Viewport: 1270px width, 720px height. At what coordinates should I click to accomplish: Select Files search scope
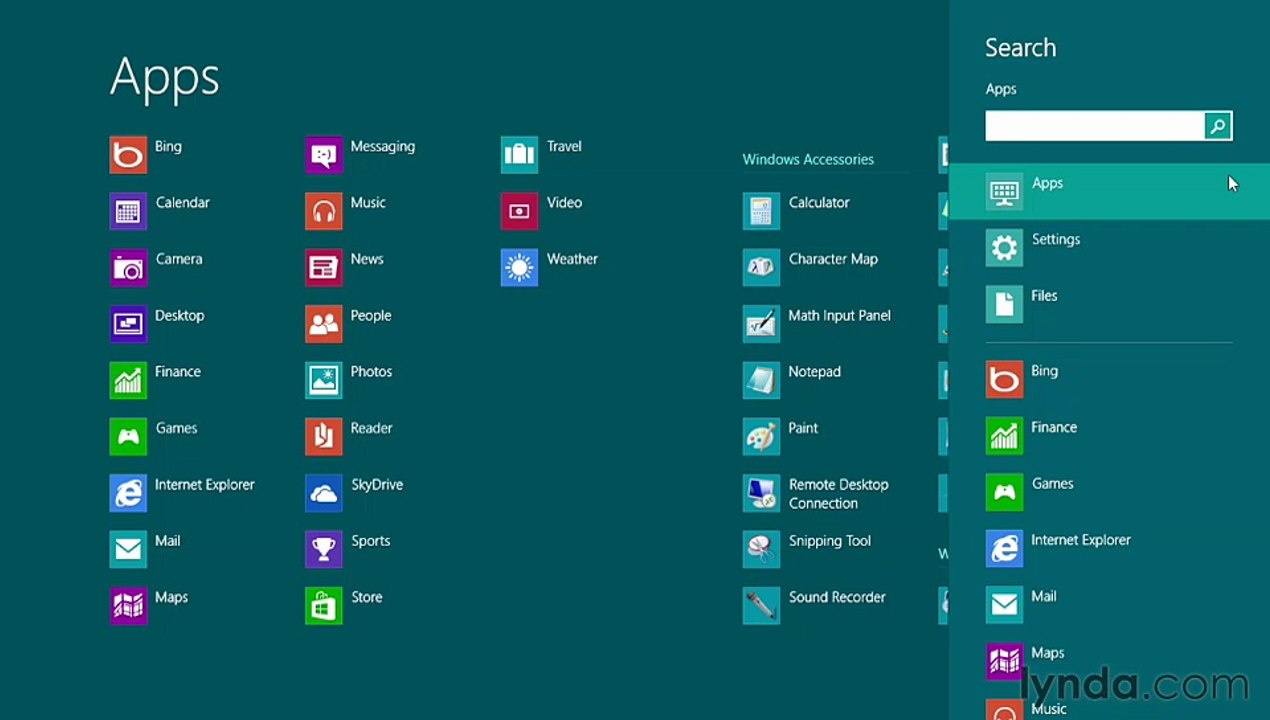(1109, 304)
